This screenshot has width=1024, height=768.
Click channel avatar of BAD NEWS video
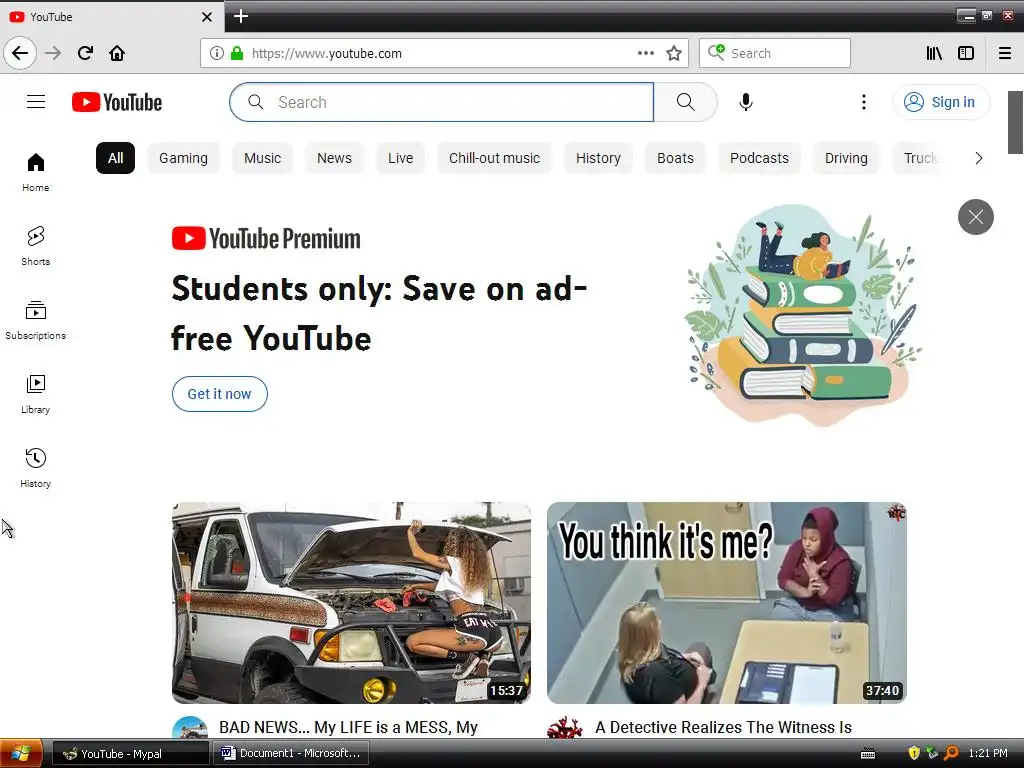pyautogui.click(x=190, y=728)
